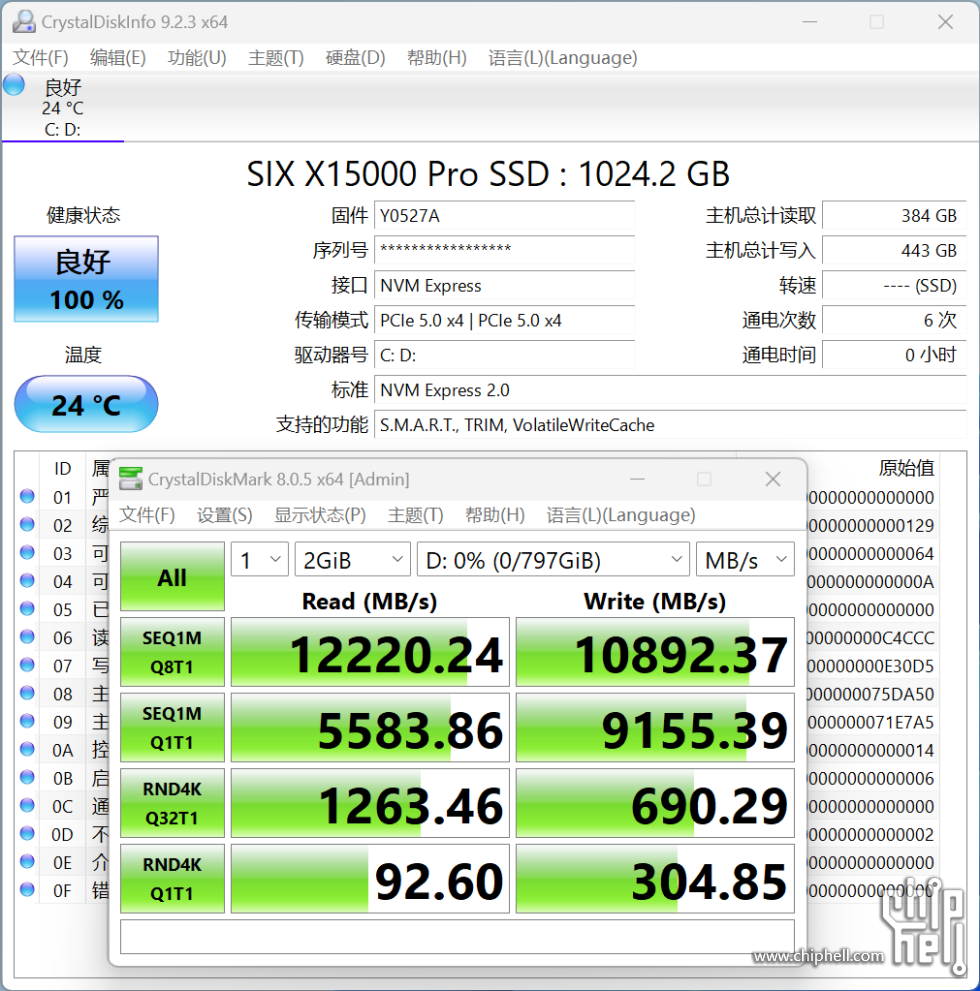Click the blue status dot for attribute 0A
This screenshot has width=980, height=991.
(x=27, y=750)
